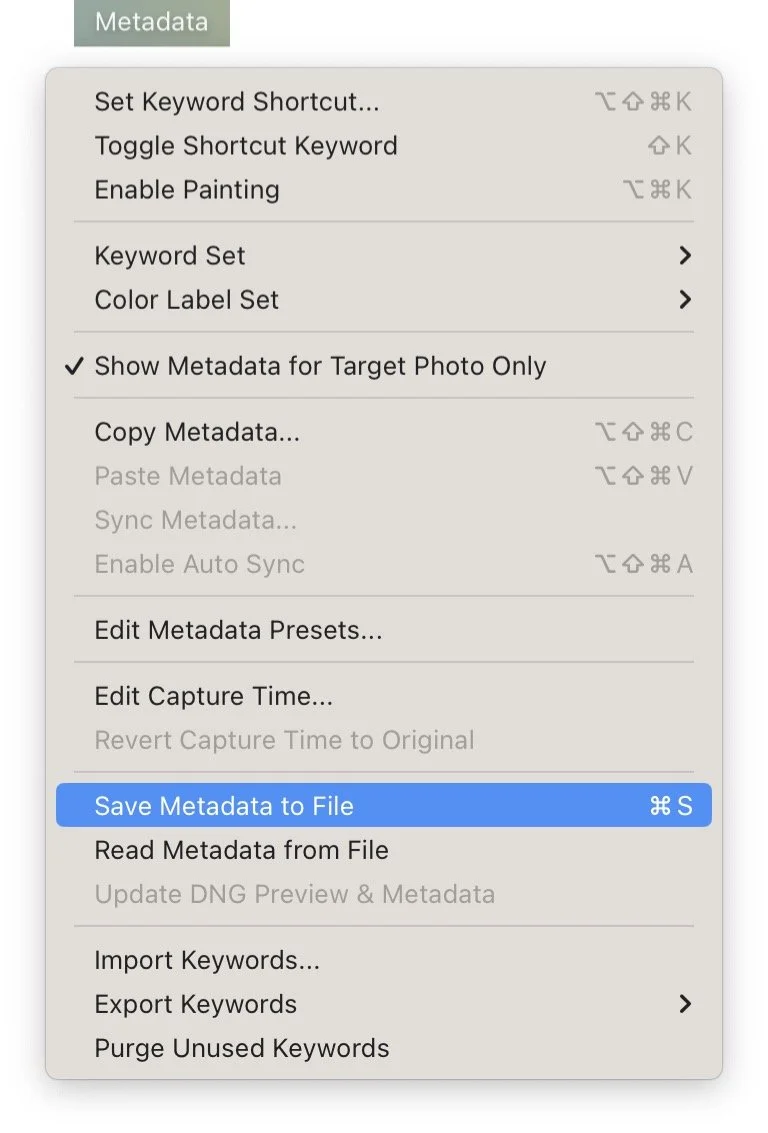Click the Keyword Set menu label
This screenshot has width=768, height=1133.
click(170, 256)
